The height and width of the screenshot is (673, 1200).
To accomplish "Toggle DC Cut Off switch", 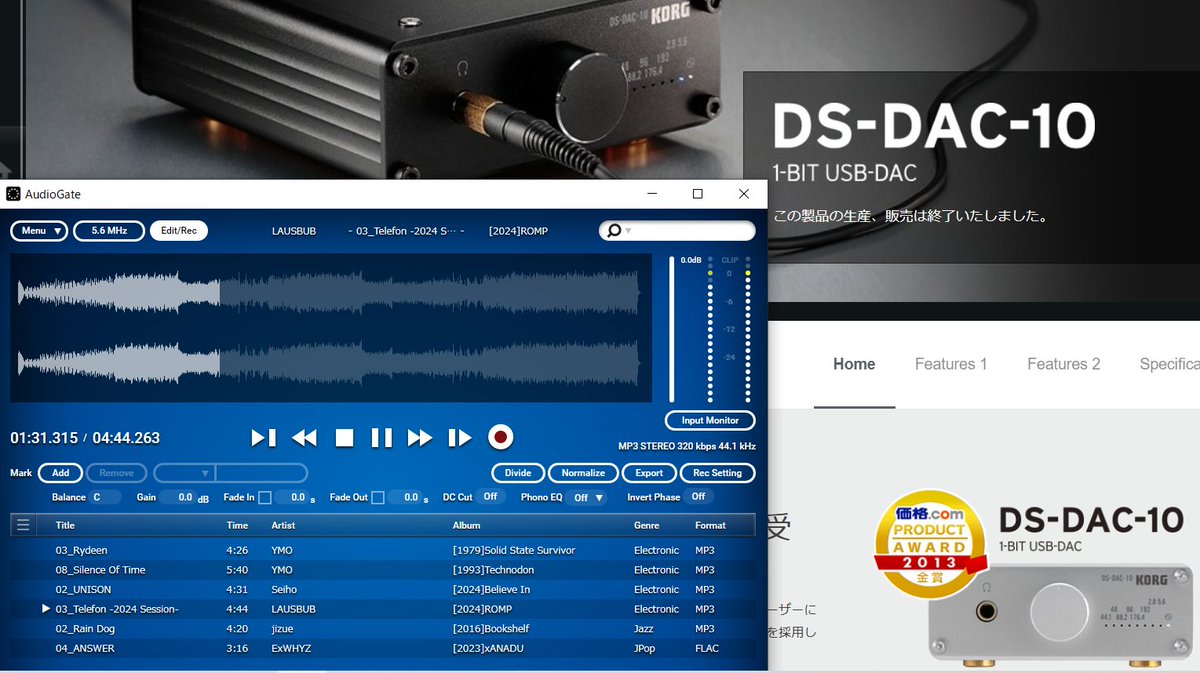I will [x=490, y=497].
